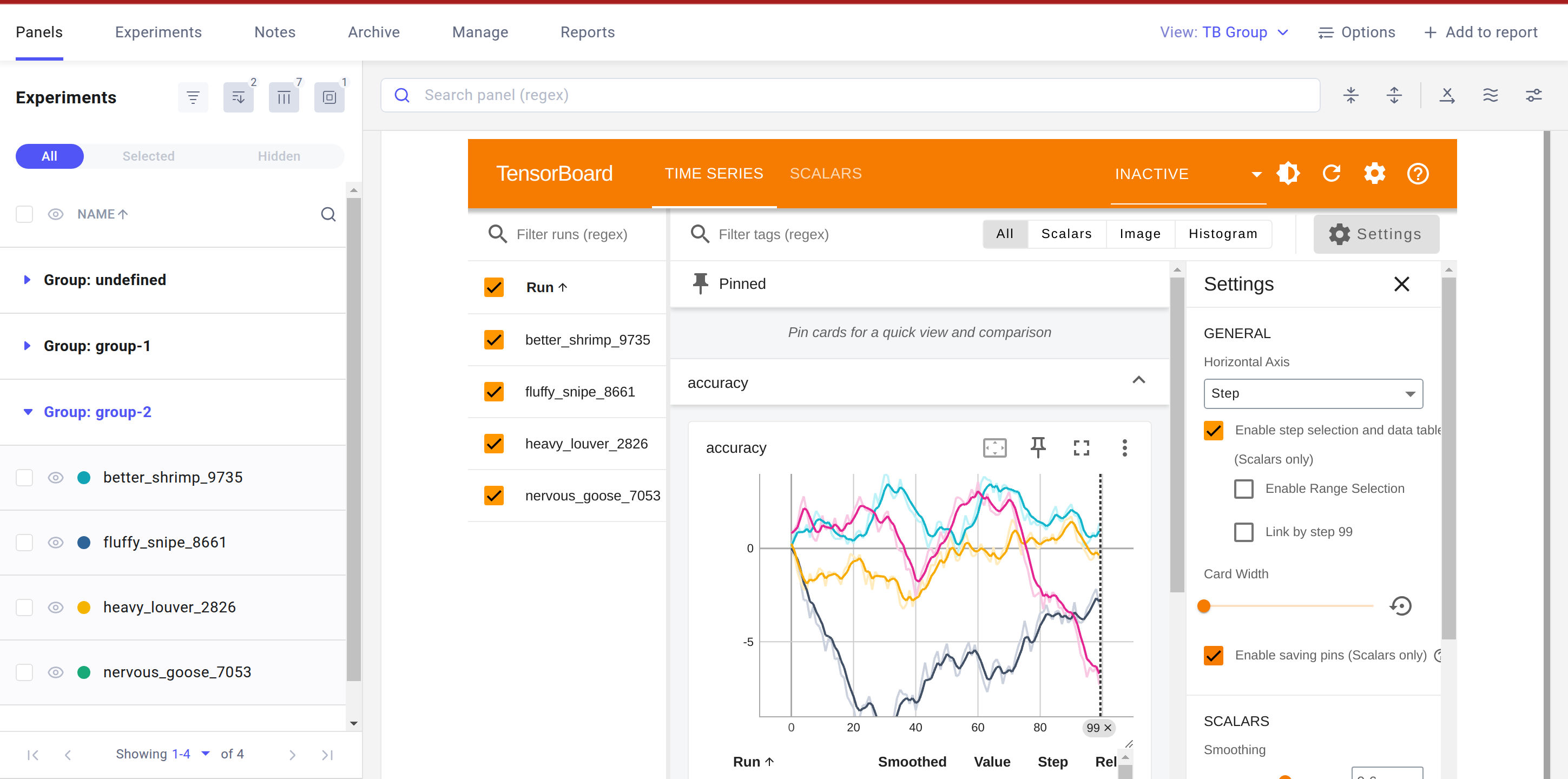Open the Reports tab

[x=587, y=32]
